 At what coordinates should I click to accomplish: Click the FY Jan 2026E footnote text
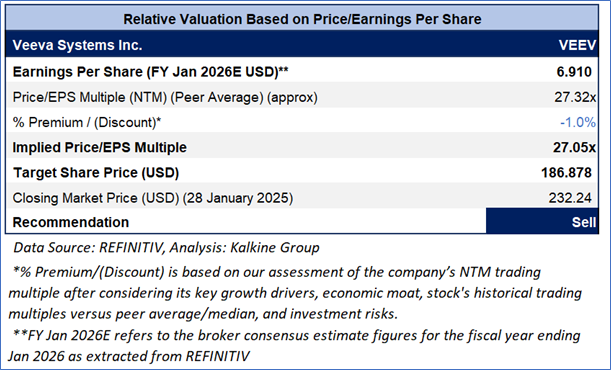[294, 346]
